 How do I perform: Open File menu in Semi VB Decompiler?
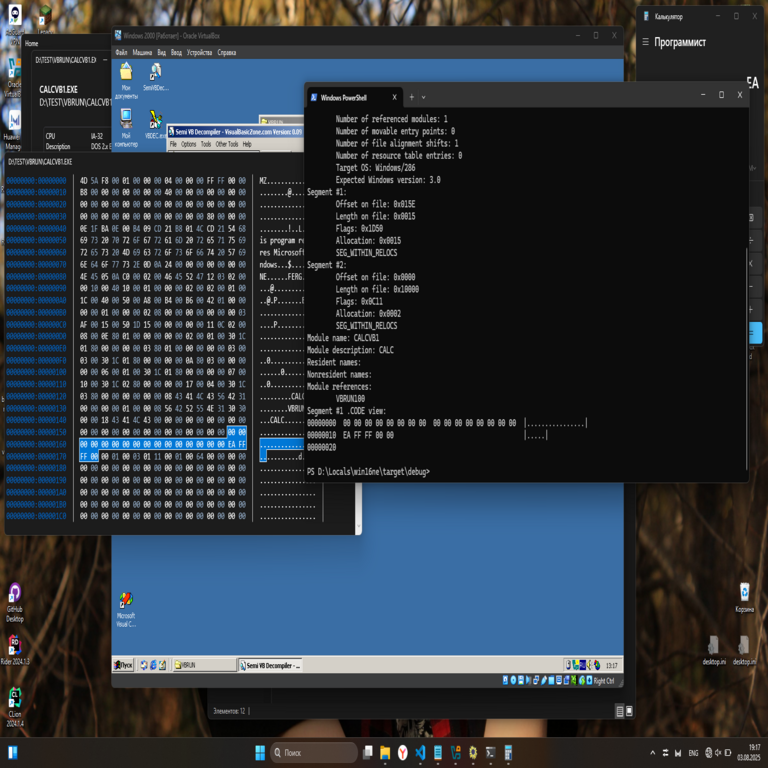(173, 144)
